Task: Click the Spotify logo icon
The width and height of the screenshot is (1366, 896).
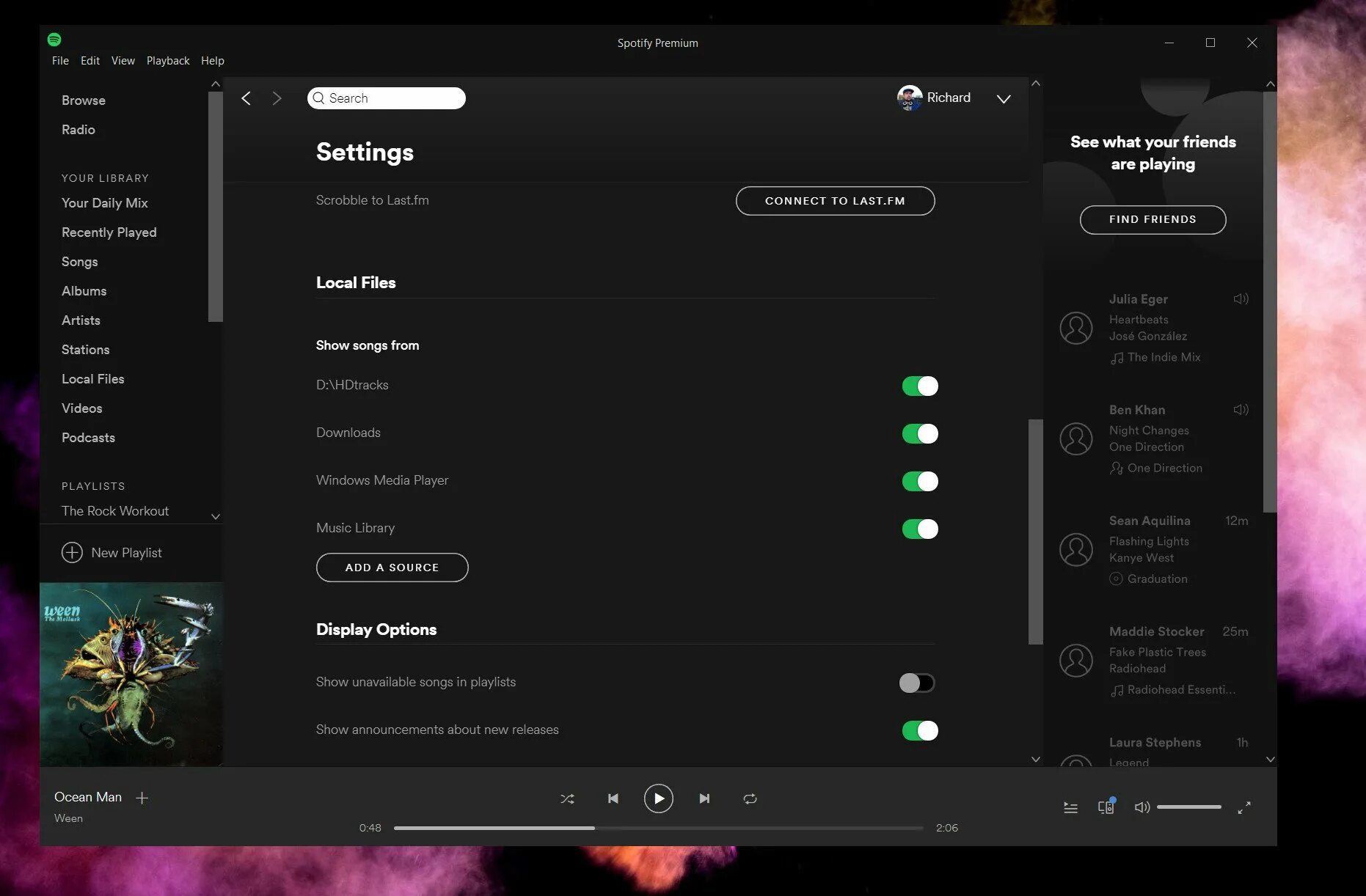Action: tap(54, 40)
